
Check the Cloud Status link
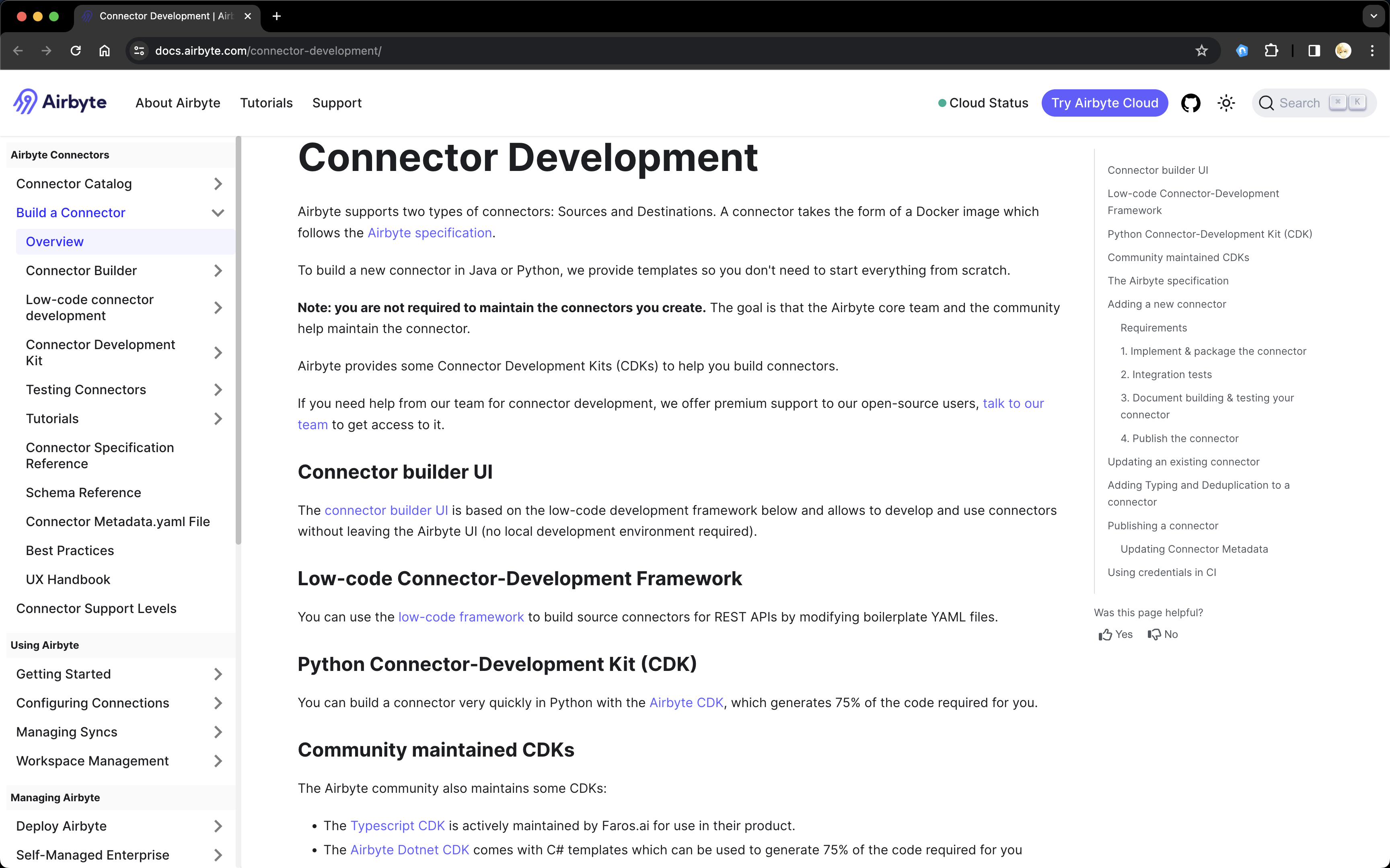coord(983,103)
